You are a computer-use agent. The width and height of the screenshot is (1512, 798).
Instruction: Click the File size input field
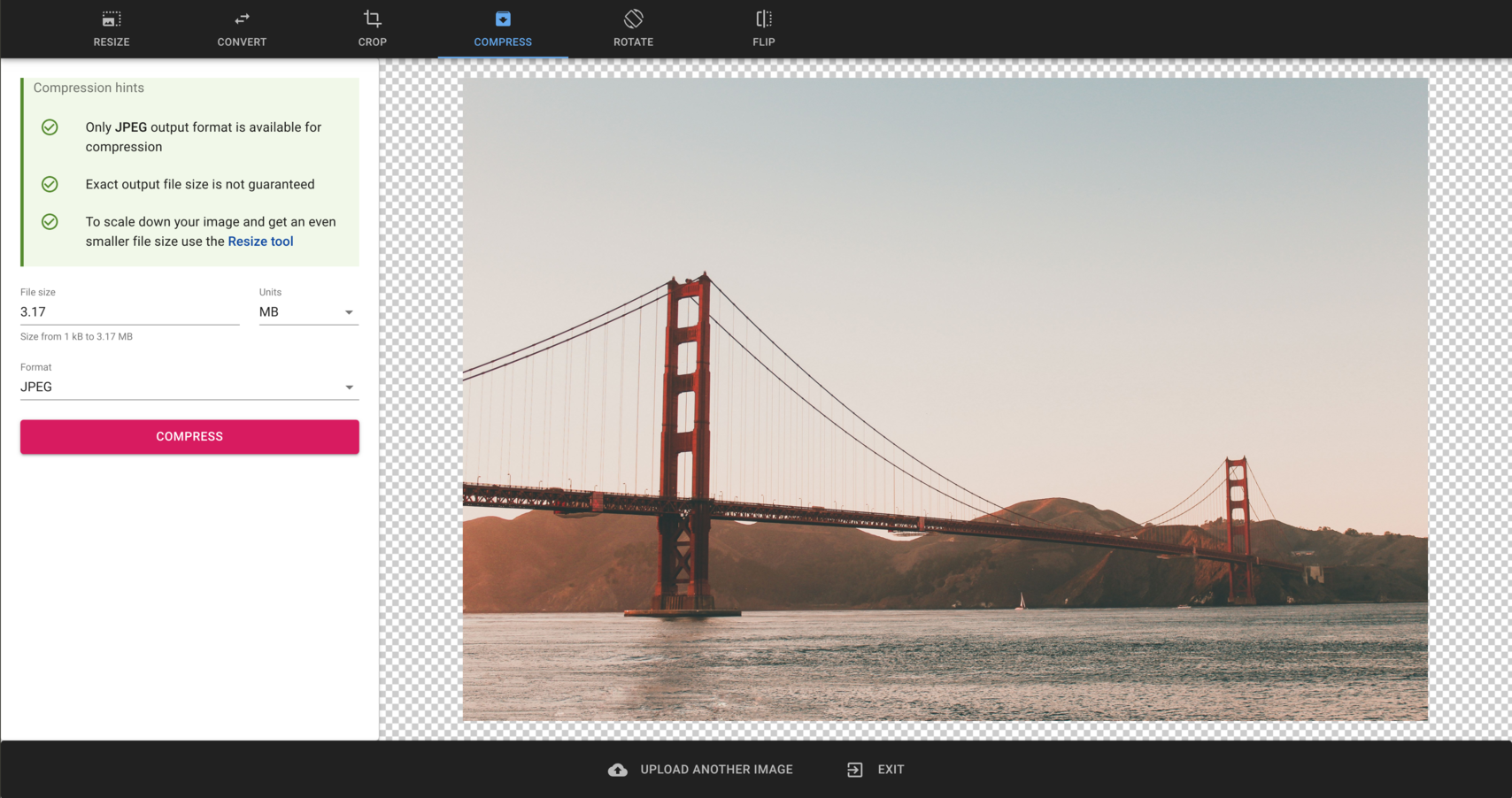coord(129,312)
